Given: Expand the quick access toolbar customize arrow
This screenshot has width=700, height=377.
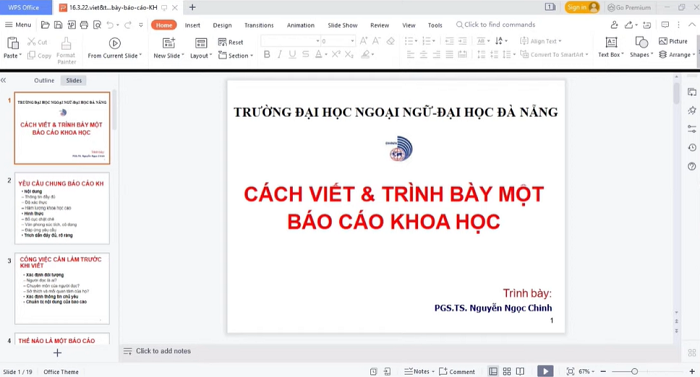Looking at the screenshot, I should 141,25.
